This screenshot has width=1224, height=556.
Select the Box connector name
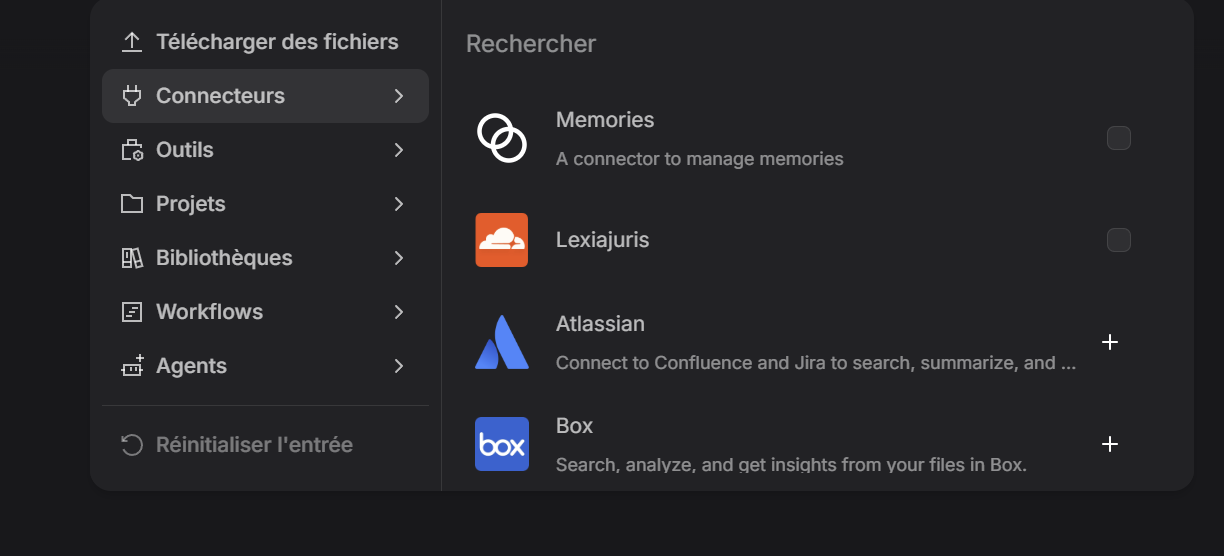pyautogui.click(x=575, y=426)
